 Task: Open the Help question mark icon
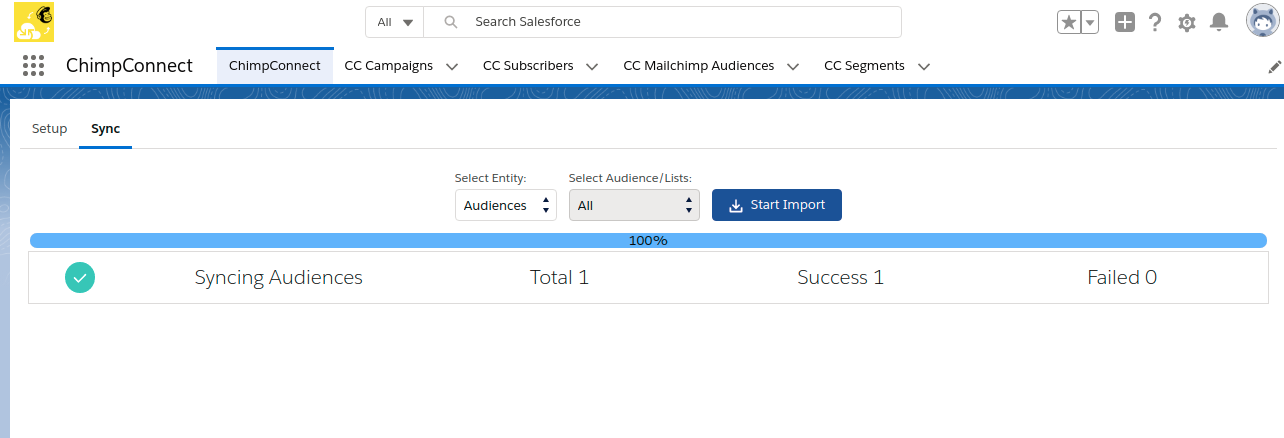pos(1155,22)
